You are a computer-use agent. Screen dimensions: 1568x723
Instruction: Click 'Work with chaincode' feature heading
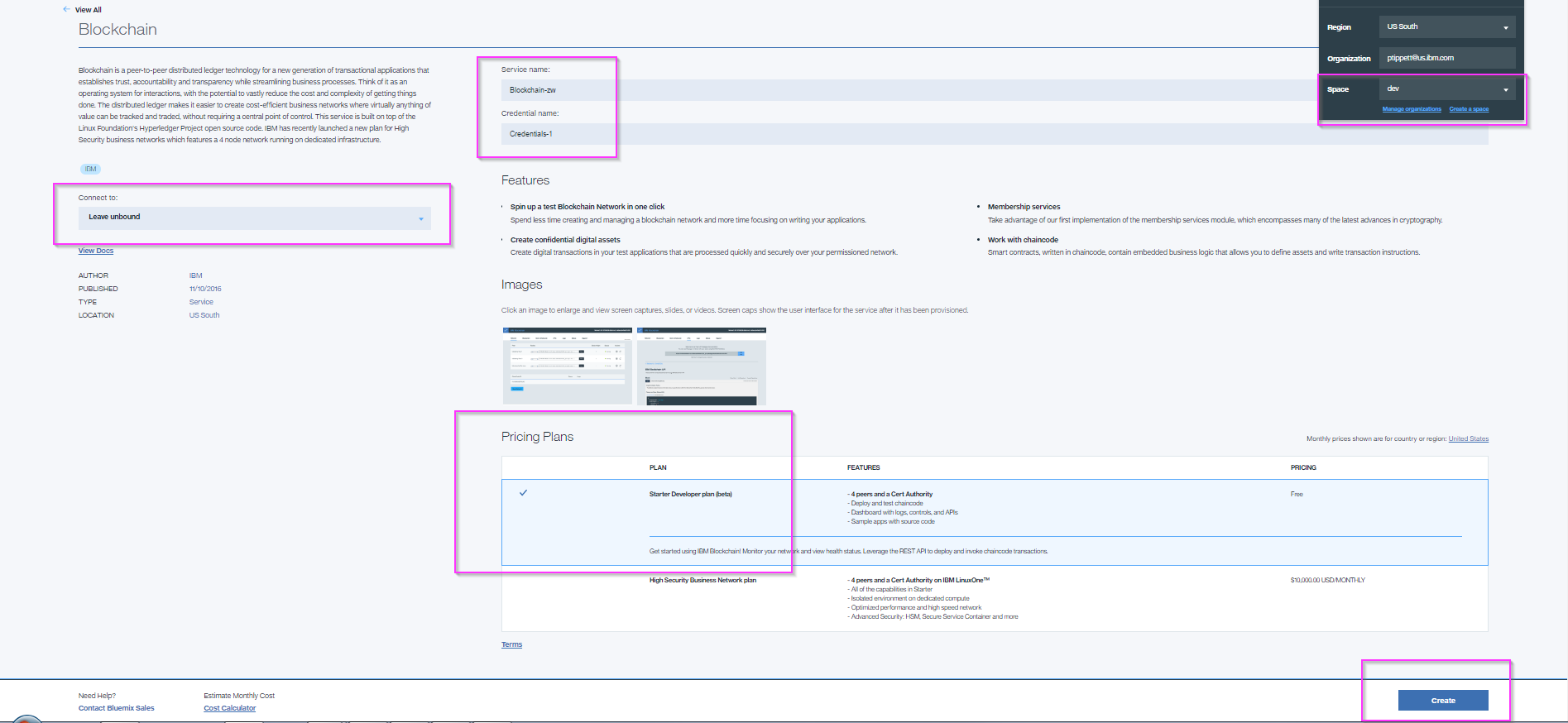(1023, 240)
